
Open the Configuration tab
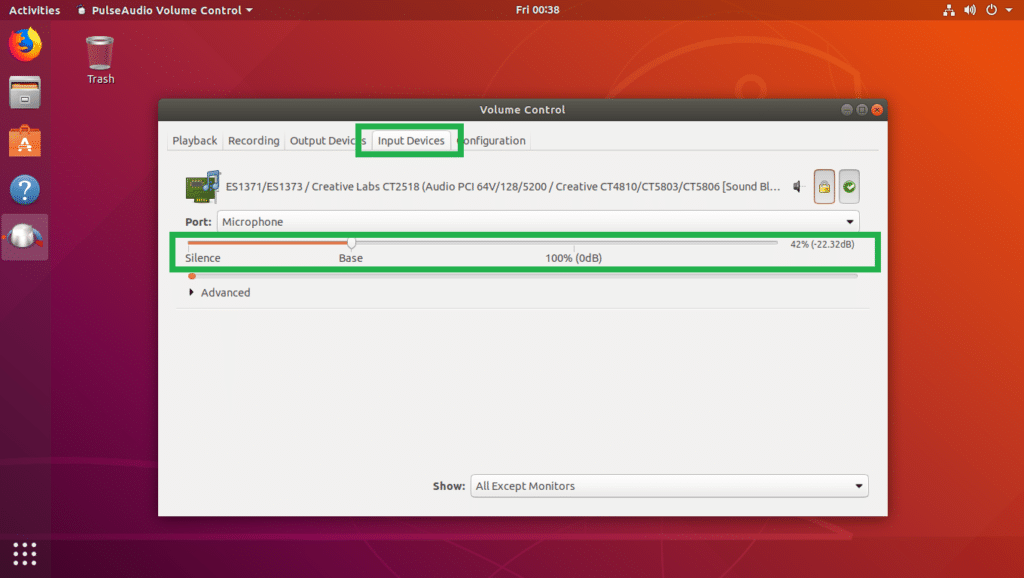point(492,140)
